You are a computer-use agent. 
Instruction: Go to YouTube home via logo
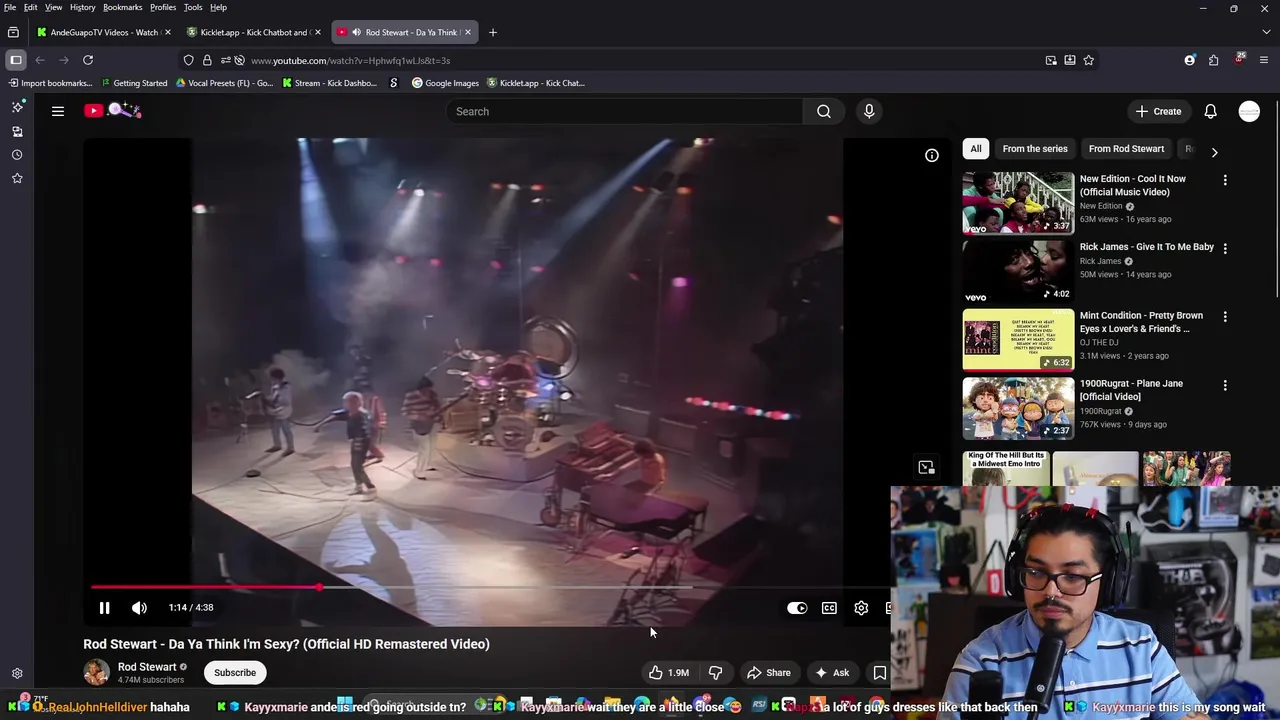(x=112, y=111)
